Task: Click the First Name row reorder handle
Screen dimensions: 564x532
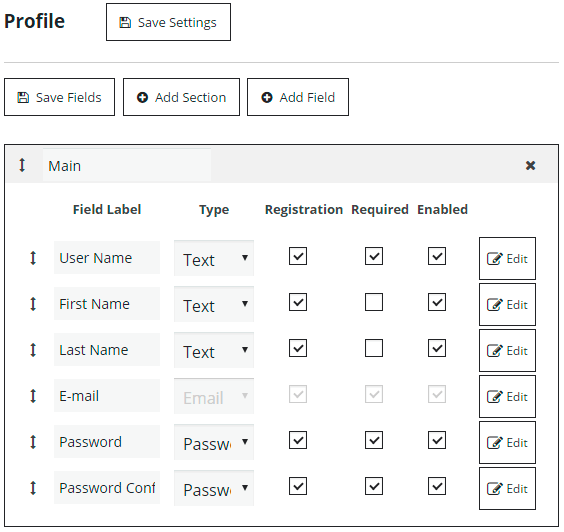Action: pos(33,304)
